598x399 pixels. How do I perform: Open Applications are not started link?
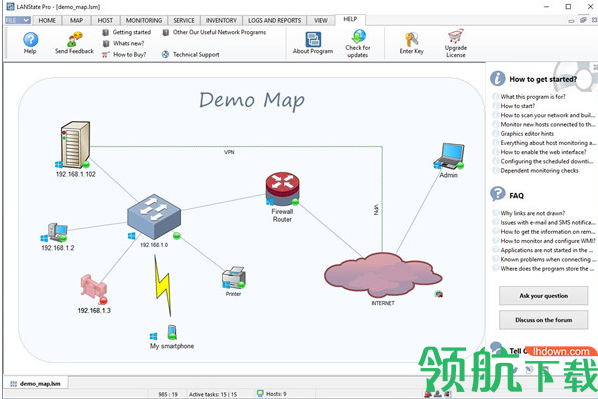coord(547,250)
